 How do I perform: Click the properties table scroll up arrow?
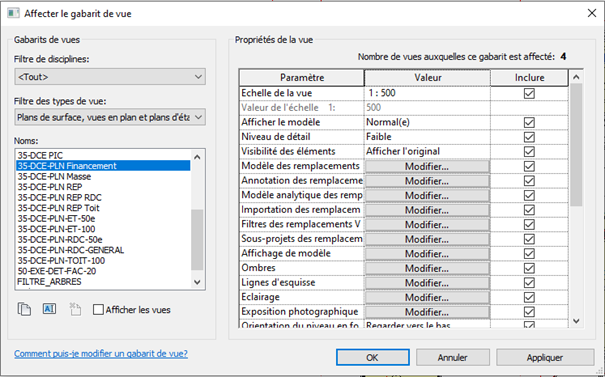576,77
